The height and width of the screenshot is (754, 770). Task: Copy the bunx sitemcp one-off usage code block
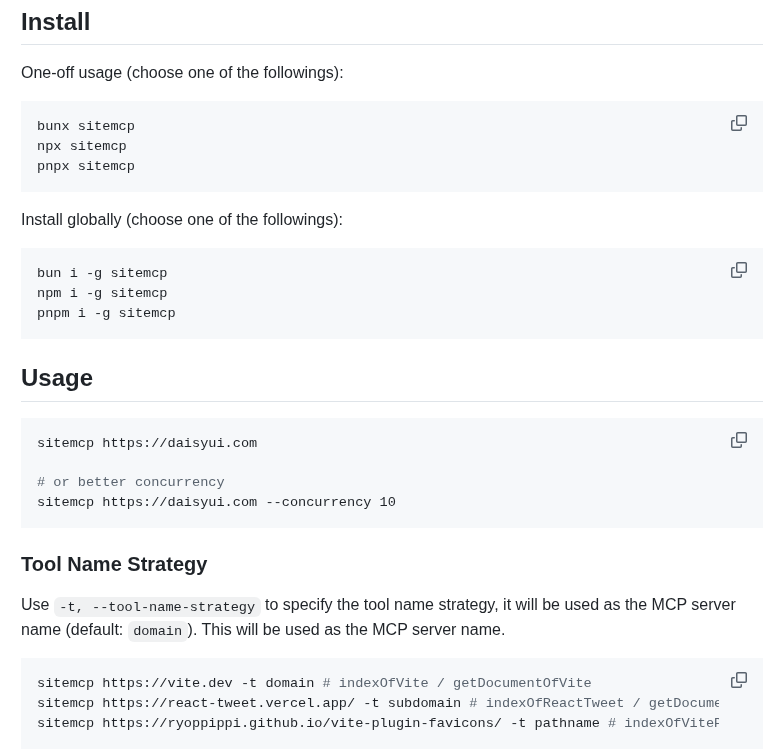(739, 123)
